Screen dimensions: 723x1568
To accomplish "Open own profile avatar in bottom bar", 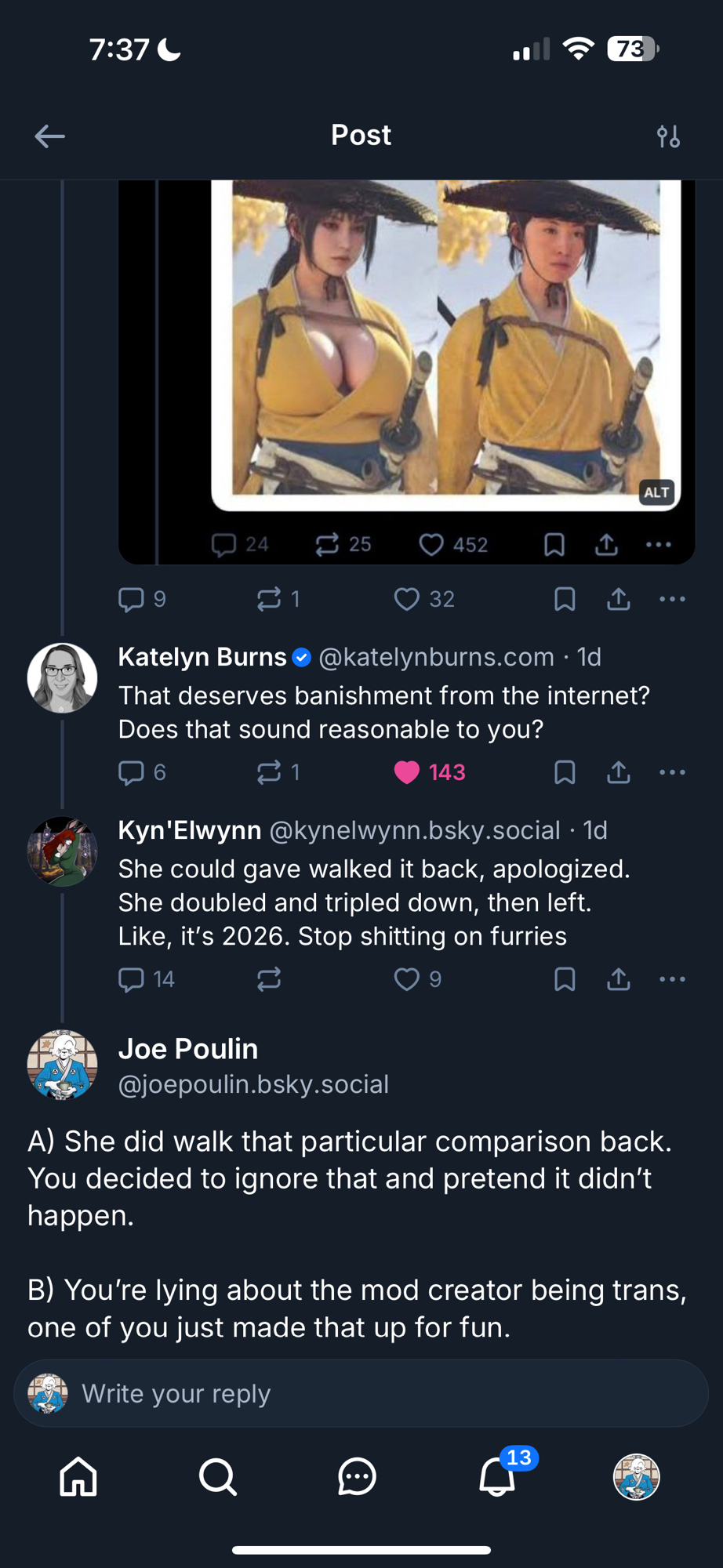I will [x=636, y=1477].
